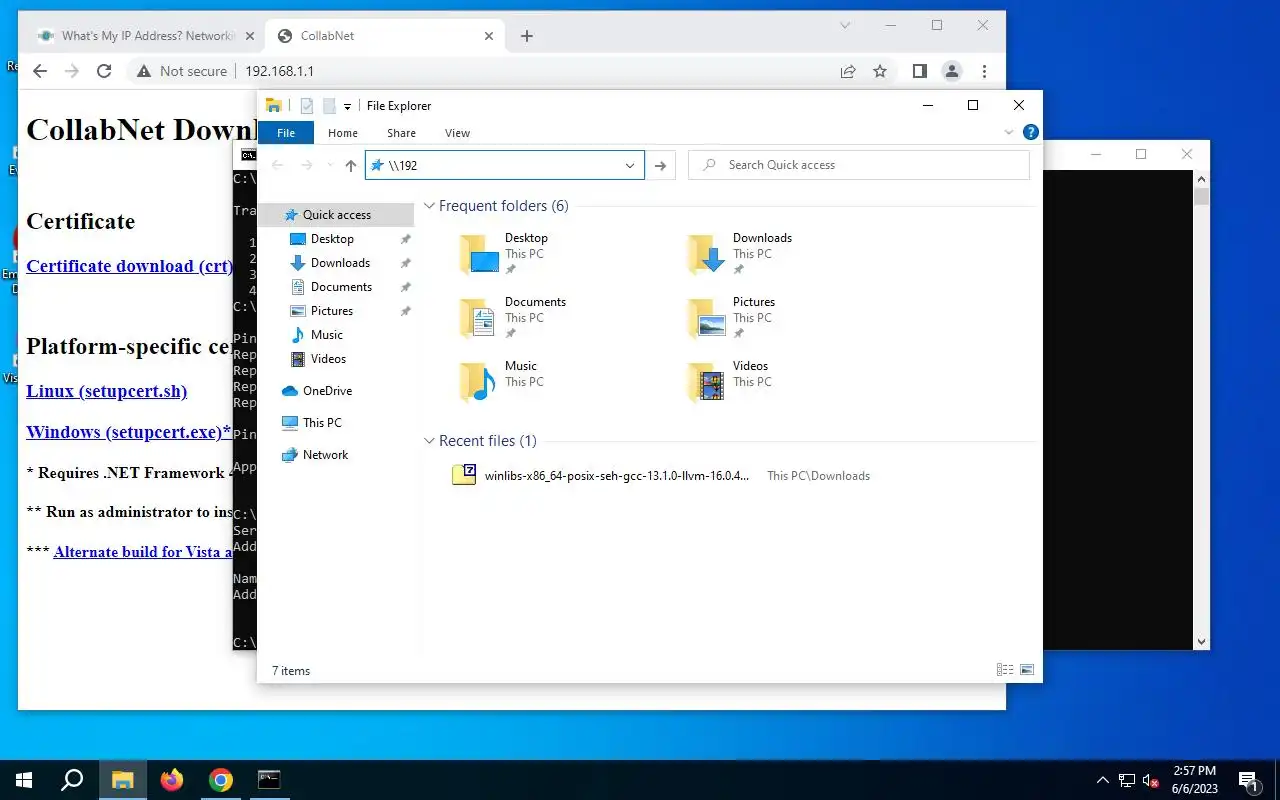
Task: Open the notification center icon
Action: click(x=1248, y=780)
